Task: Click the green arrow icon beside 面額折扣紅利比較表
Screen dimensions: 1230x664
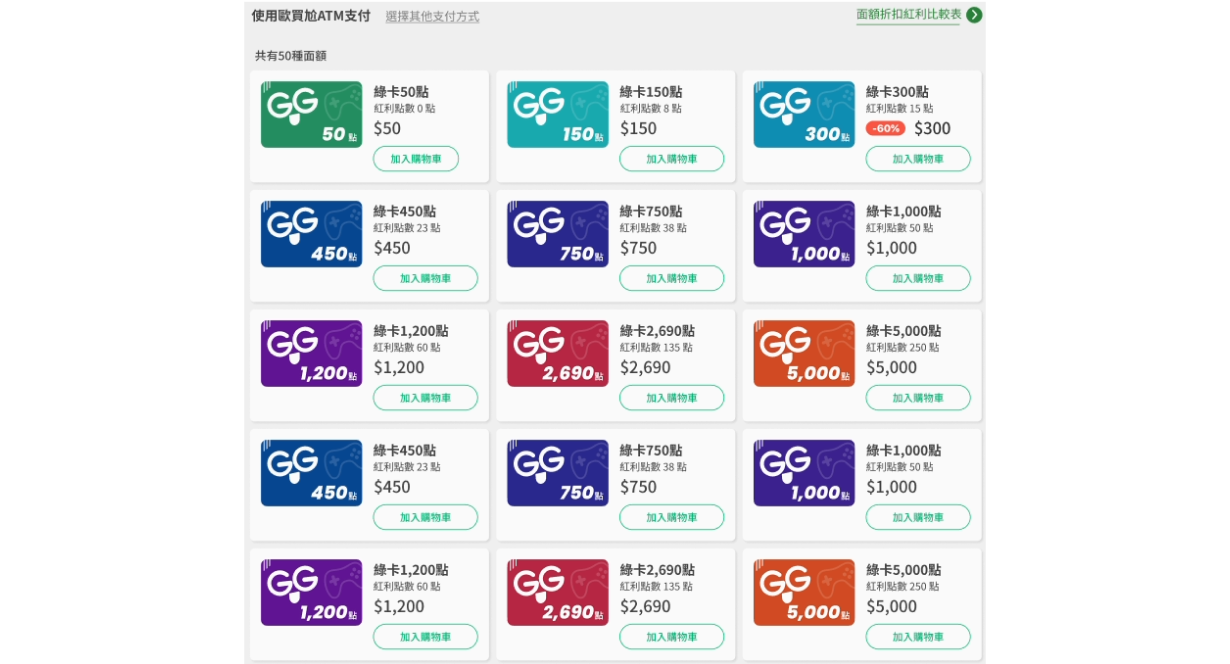Action: [x=974, y=15]
